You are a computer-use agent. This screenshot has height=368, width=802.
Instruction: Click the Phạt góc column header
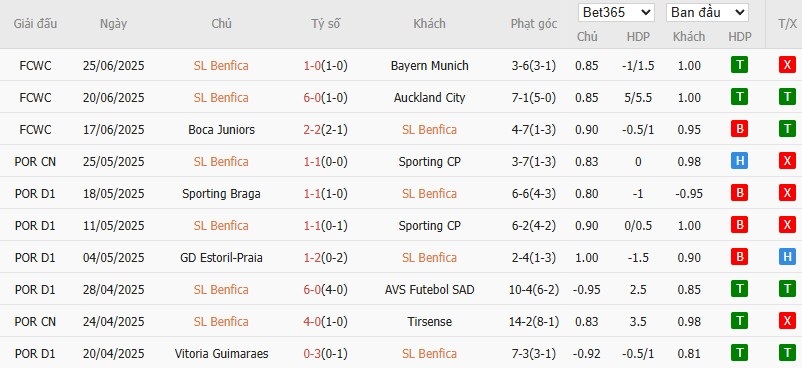click(x=533, y=24)
